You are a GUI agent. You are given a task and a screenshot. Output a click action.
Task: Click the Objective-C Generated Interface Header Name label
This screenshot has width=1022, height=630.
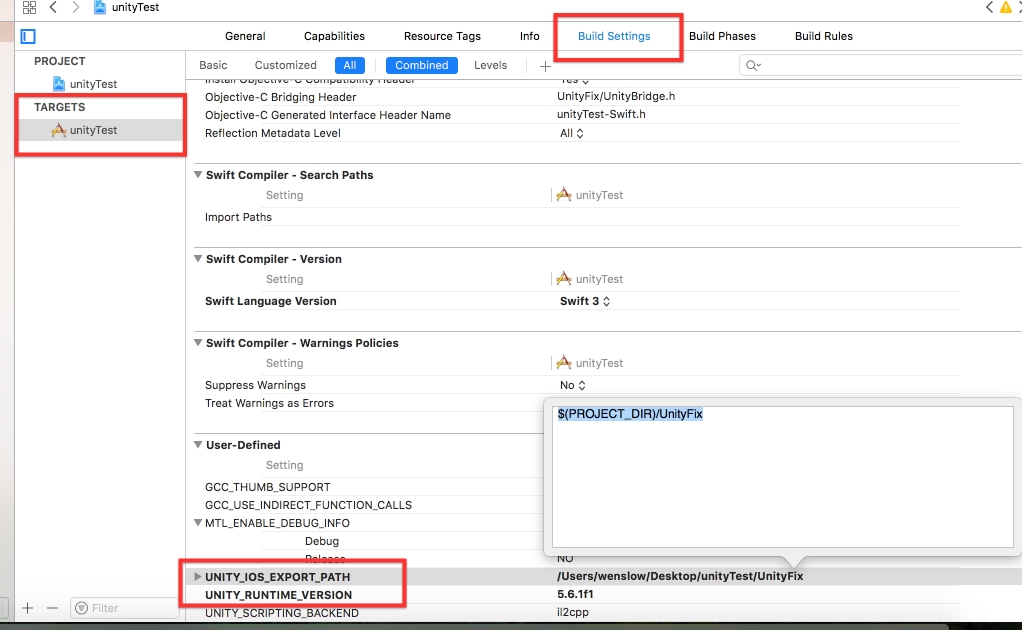328,115
